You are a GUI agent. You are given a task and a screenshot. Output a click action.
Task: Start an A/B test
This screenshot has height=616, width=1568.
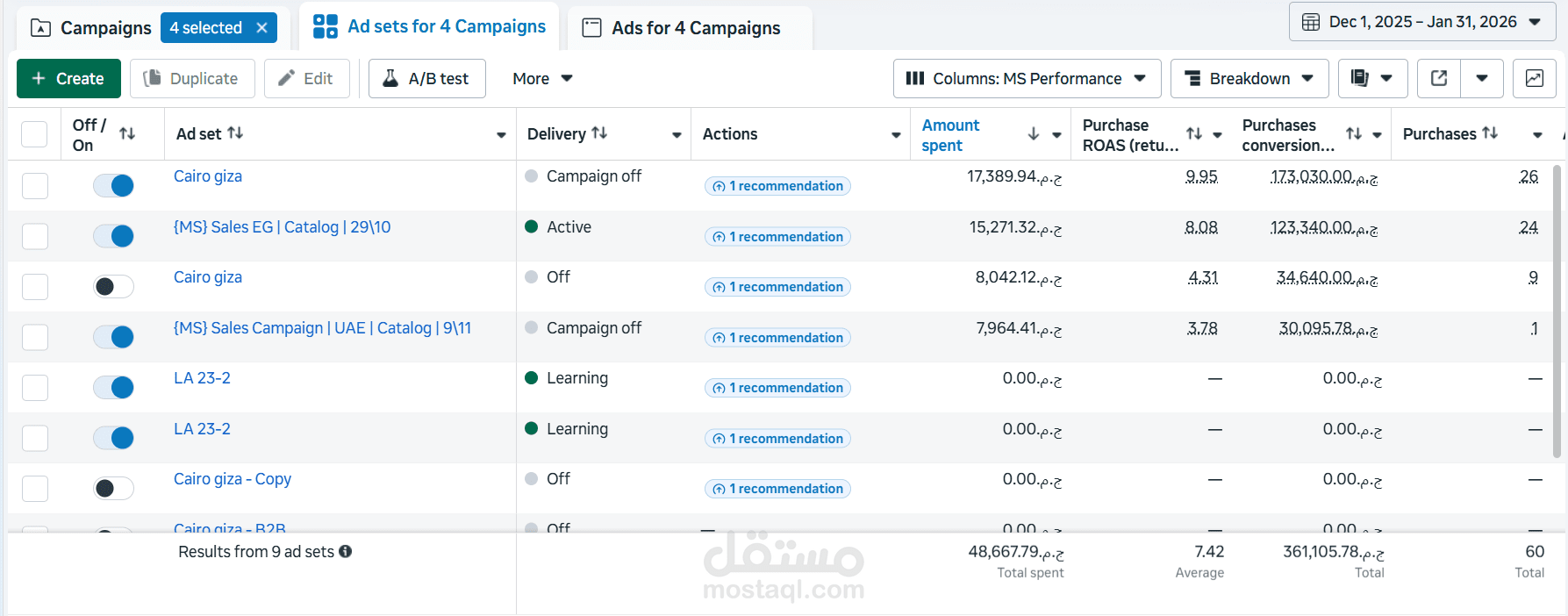426,79
